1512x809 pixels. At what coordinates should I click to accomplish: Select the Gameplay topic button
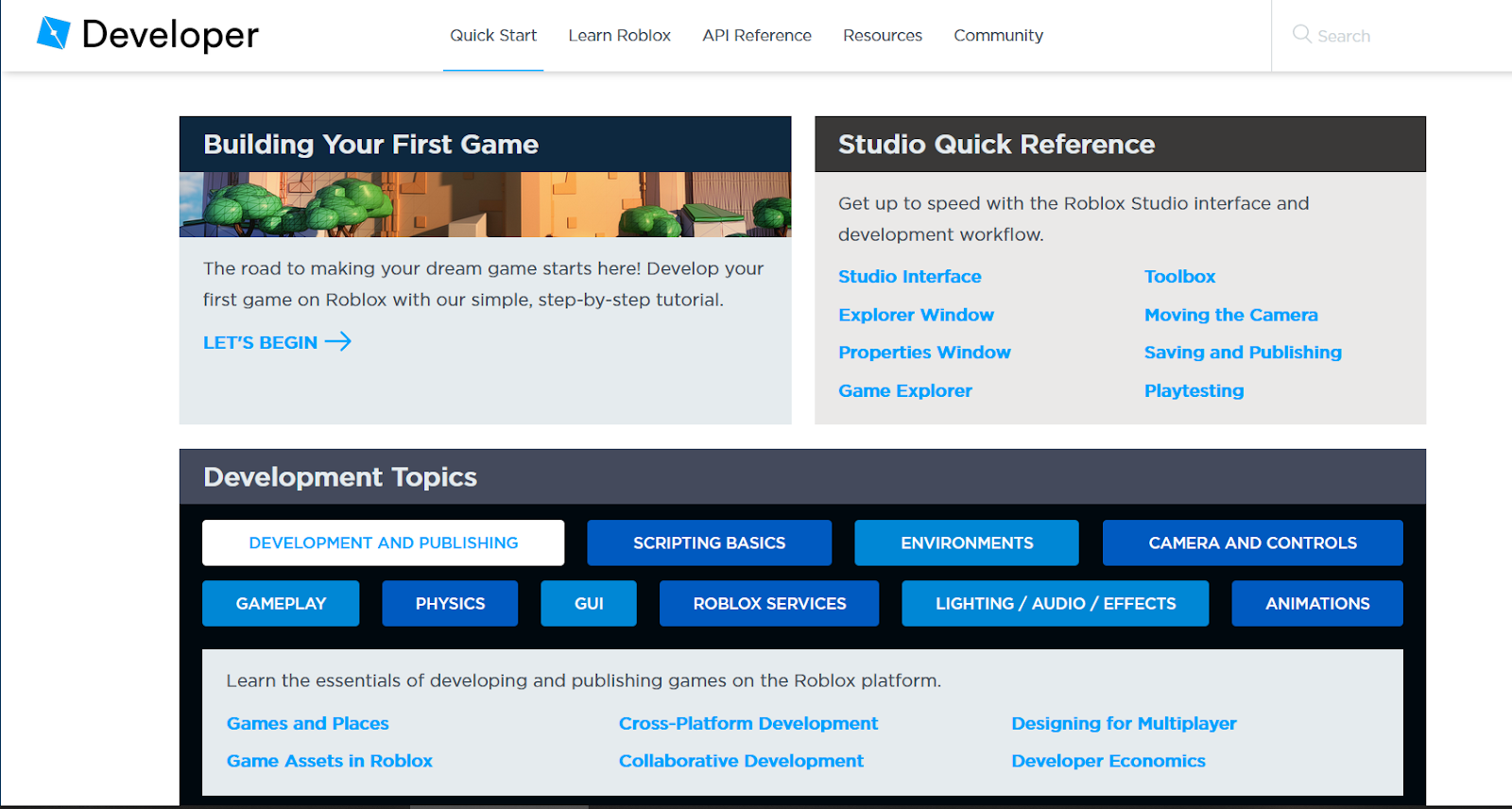click(281, 603)
